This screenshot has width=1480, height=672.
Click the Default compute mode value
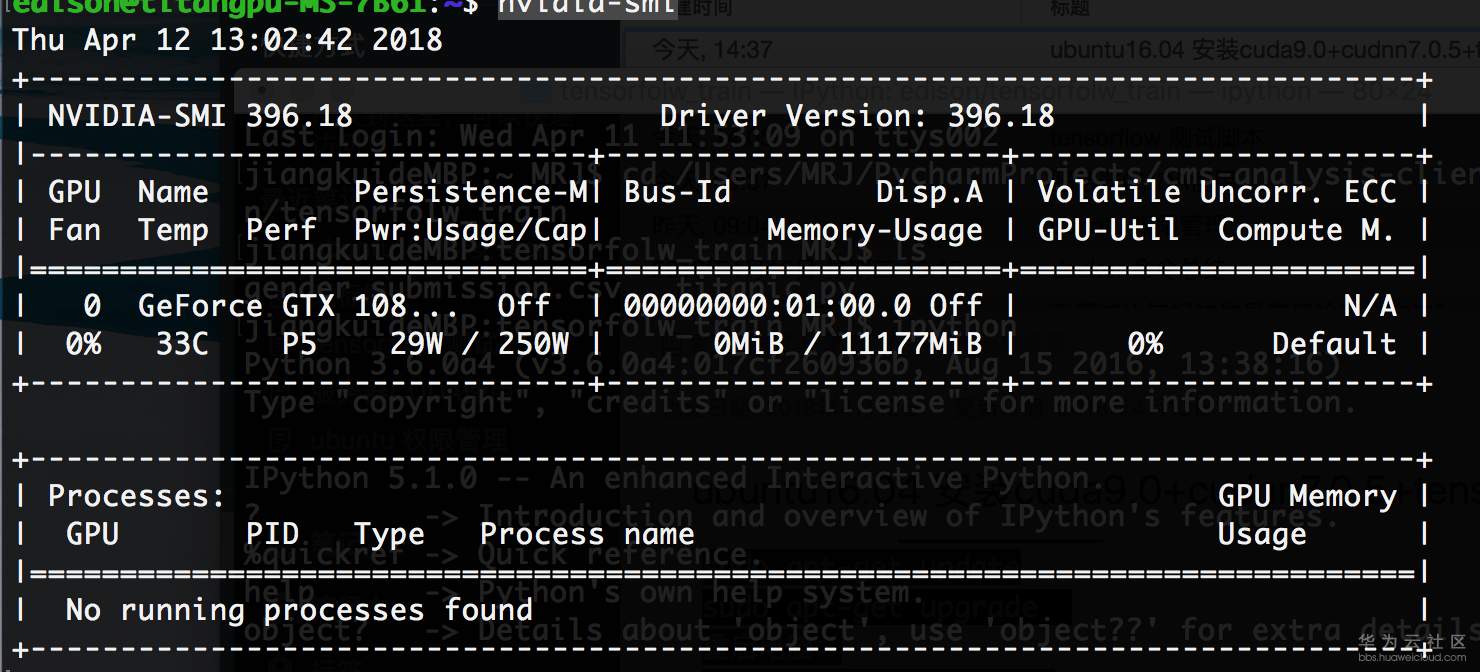coord(1334,344)
